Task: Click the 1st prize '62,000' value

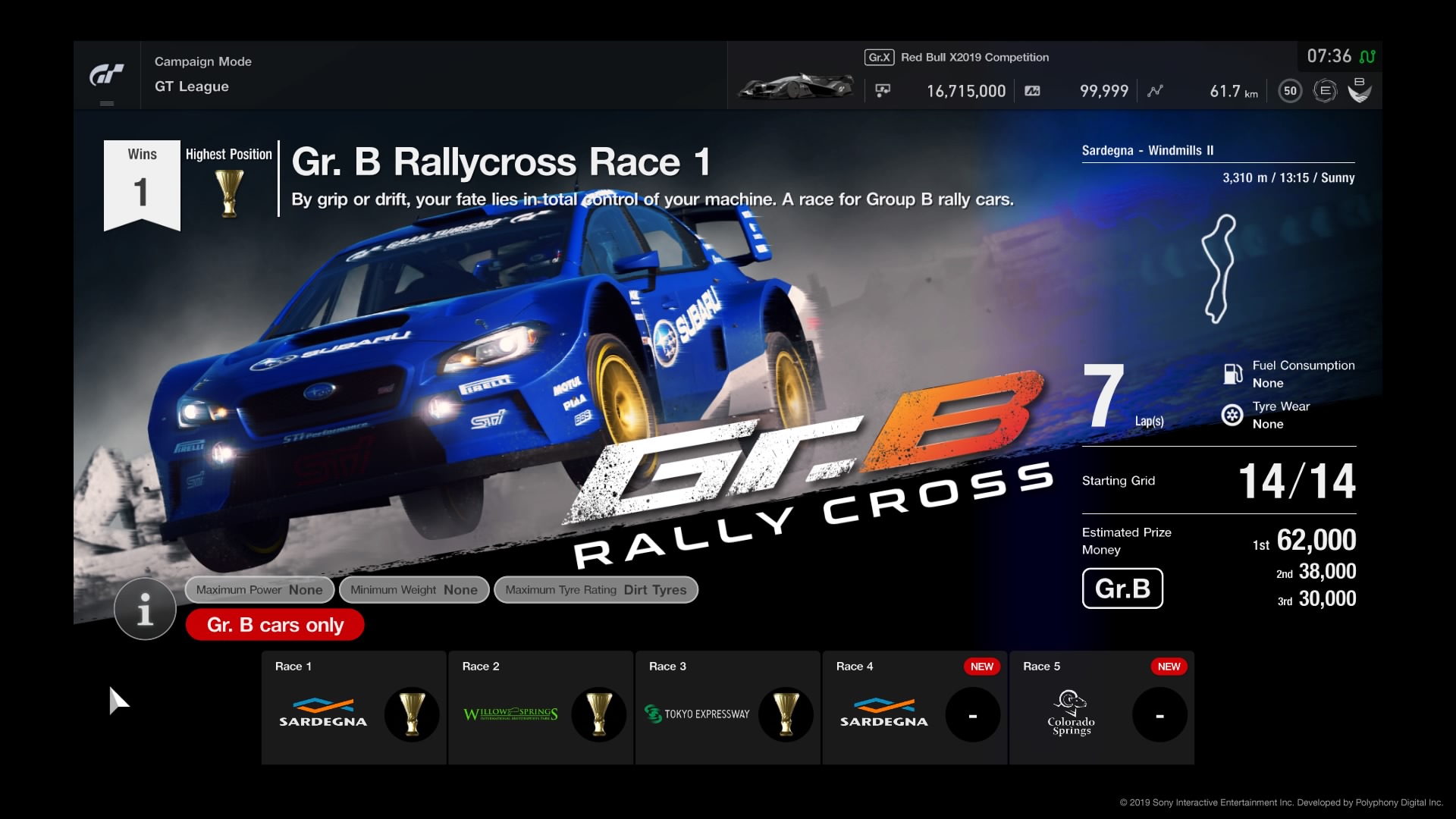Action: coord(1316,540)
